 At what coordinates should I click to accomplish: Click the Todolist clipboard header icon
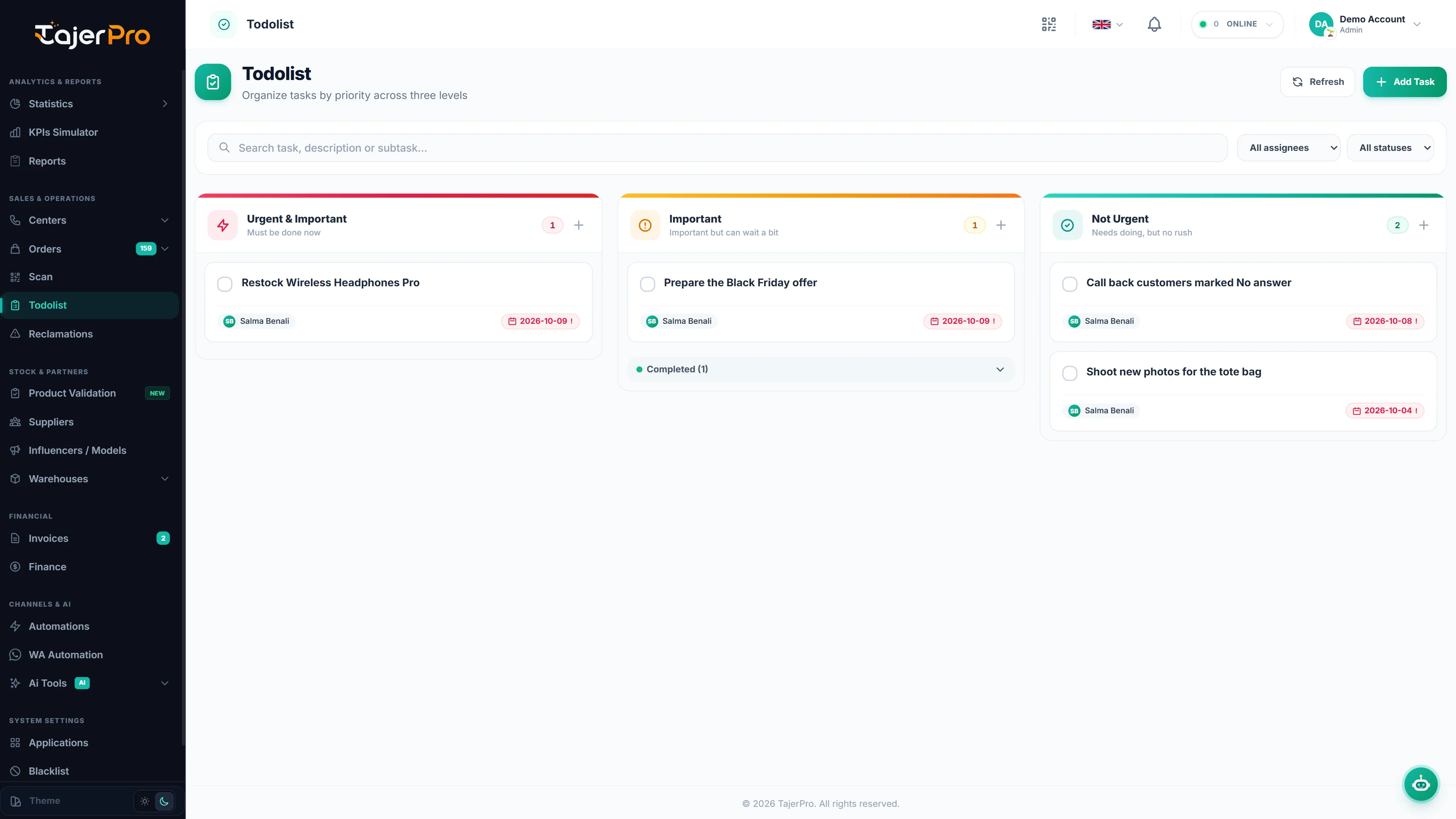pyautogui.click(x=213, y=82)
